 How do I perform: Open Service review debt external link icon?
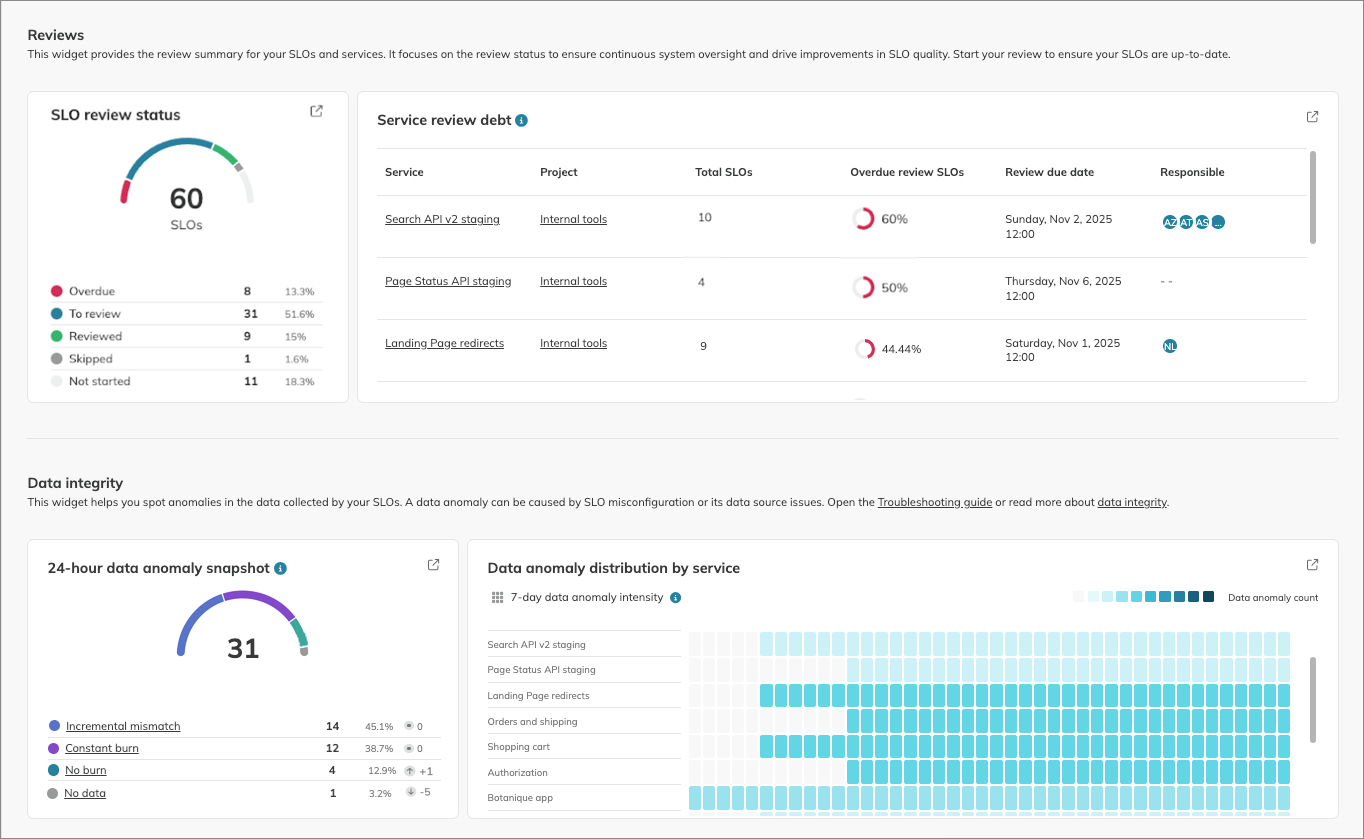pos(1312,117)
